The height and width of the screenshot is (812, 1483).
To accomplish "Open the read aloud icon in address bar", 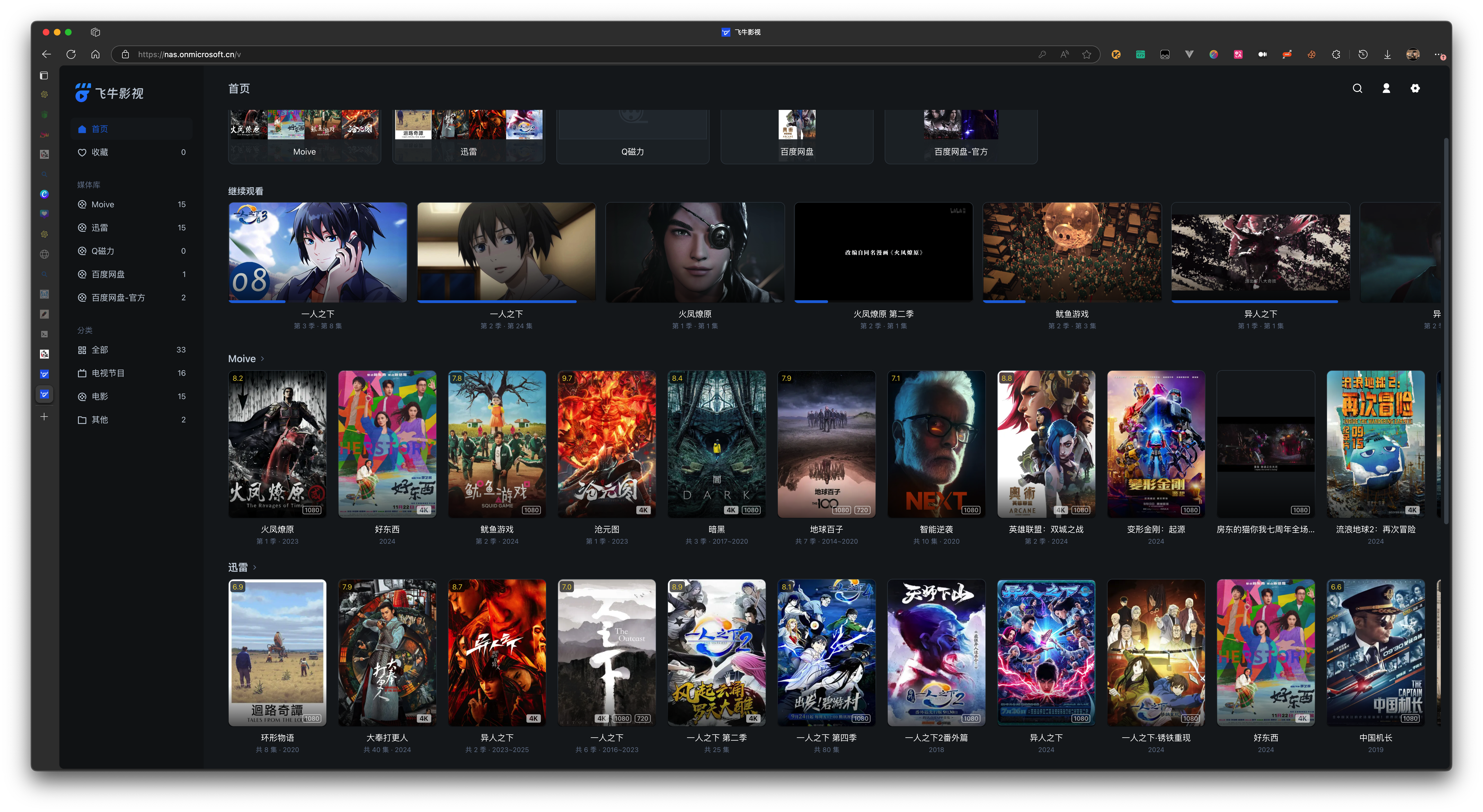I will (x=1065, y=54).
